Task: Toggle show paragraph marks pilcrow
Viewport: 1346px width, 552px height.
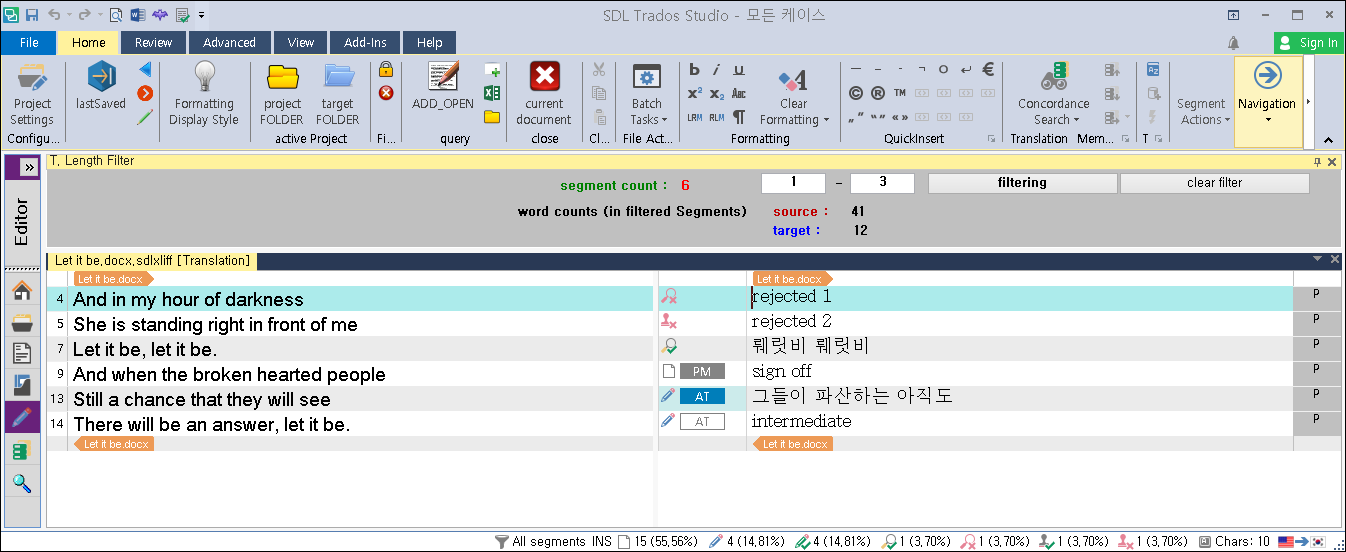Action: (x=739, y=117)
